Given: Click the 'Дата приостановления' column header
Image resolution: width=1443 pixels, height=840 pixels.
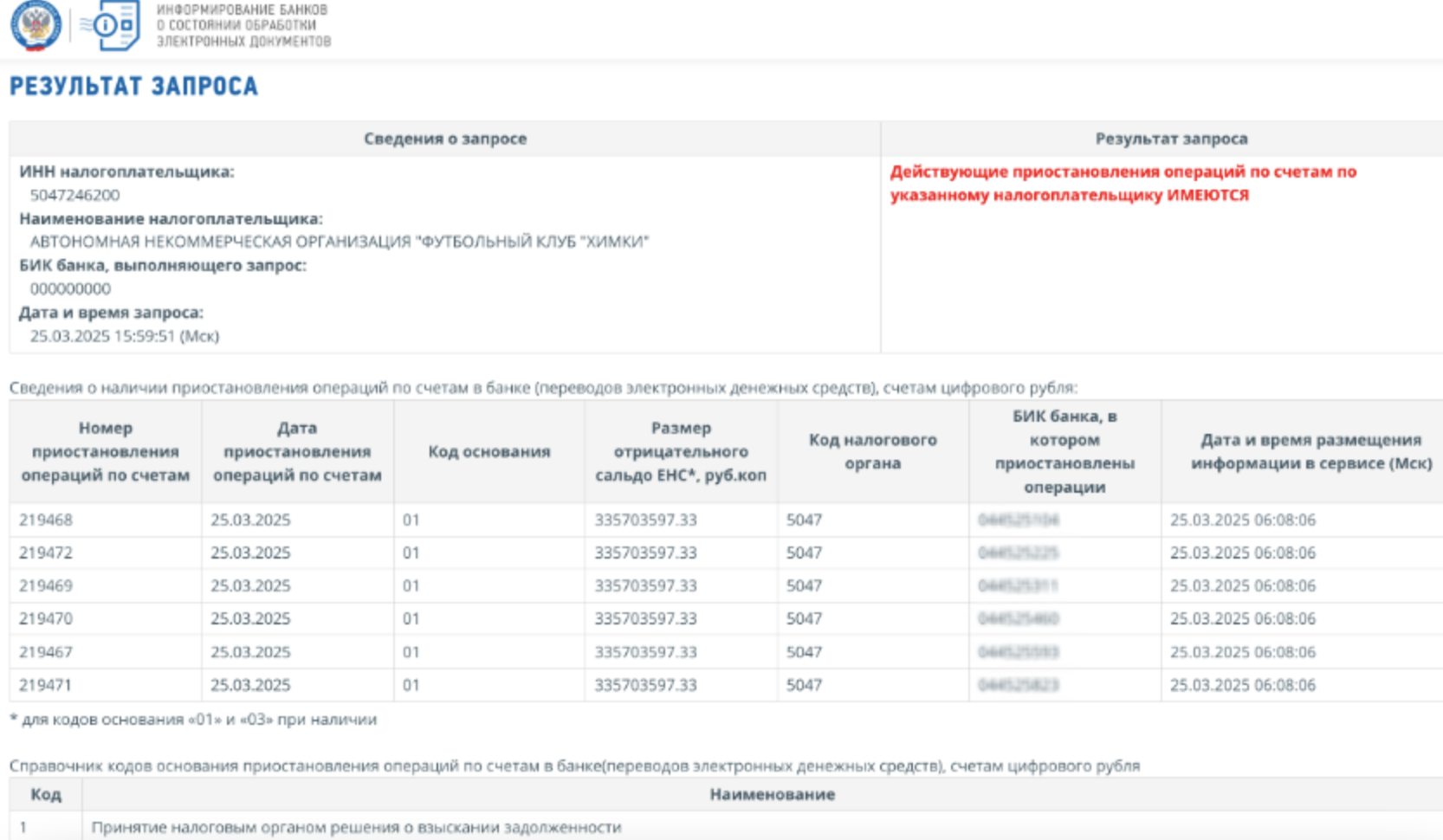Looking at the screenshot, I should (297, 451).
